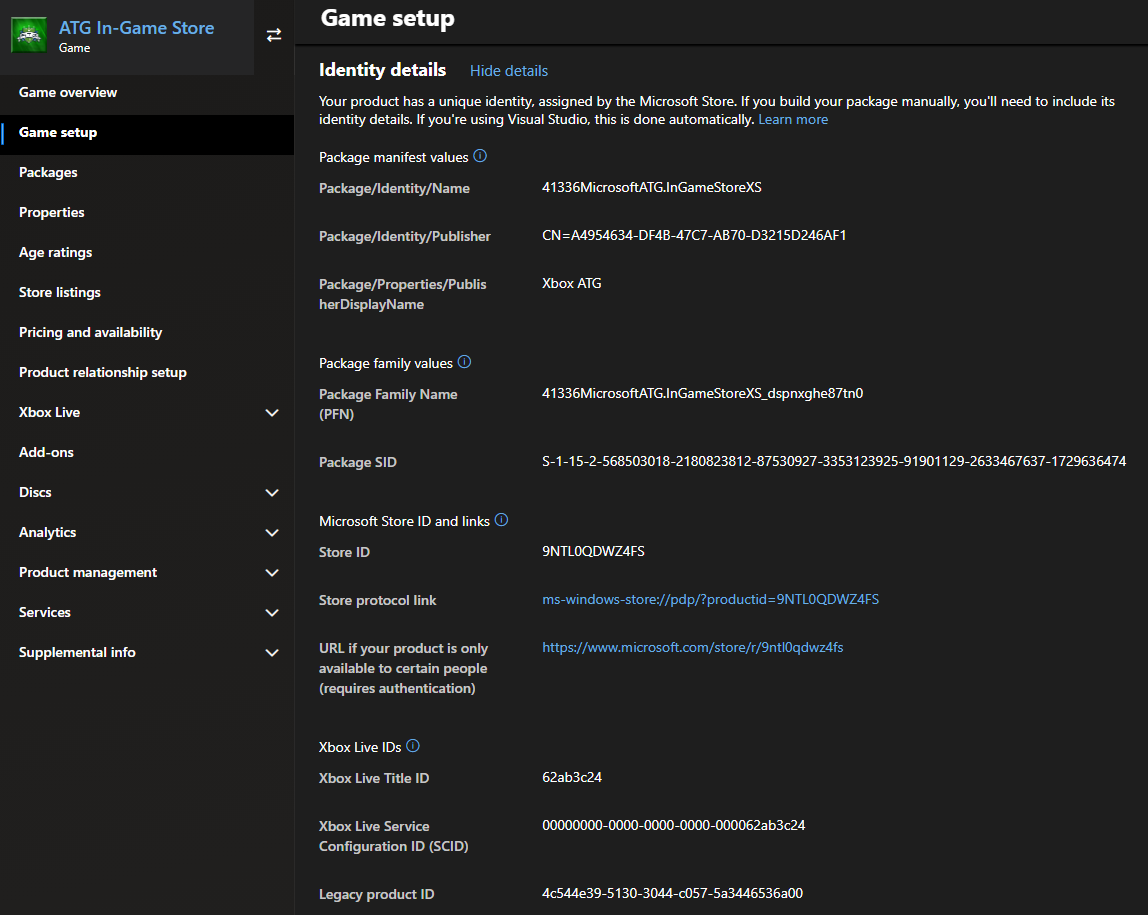
Task: Open the Package manifest values info tooltip
Action: [480, 155]
